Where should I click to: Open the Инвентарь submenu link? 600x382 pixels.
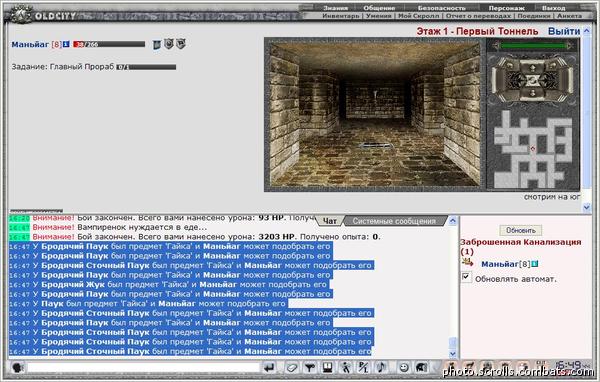tap(341, 16)
